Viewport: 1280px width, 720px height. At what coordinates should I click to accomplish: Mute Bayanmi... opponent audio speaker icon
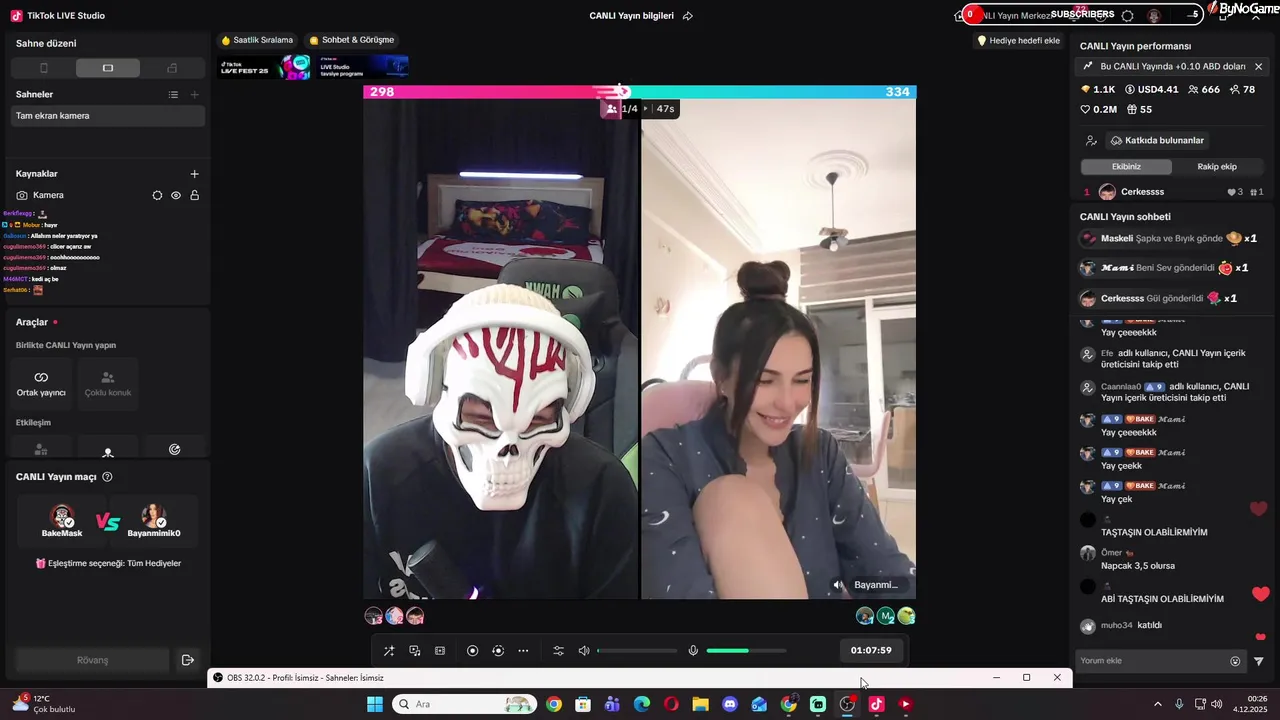839,585
